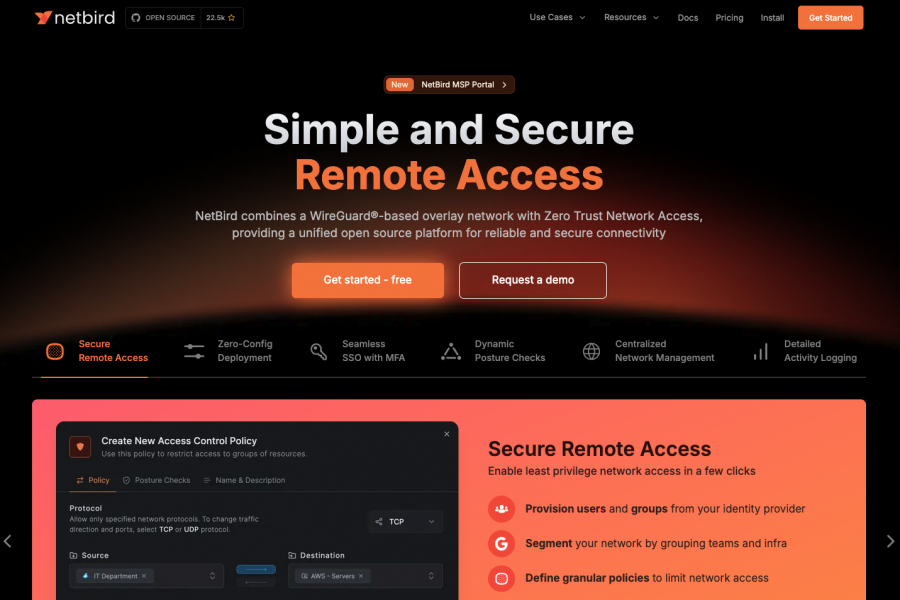Go to the next carousel slide arrow
The width and height of the screenshot is (900, 600).
(x=890, y=541)
